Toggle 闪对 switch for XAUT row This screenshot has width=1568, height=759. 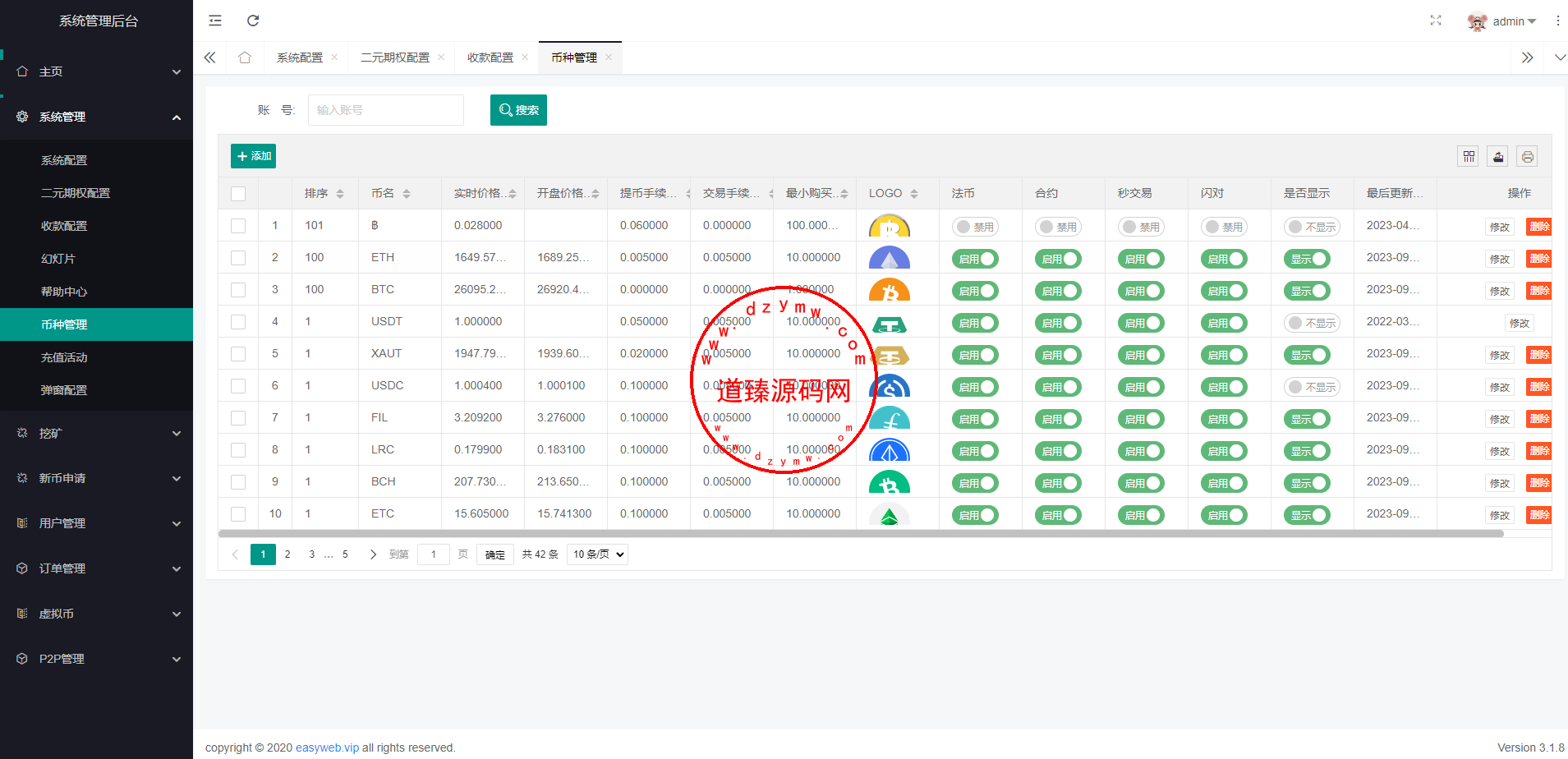pos(1224,355)
